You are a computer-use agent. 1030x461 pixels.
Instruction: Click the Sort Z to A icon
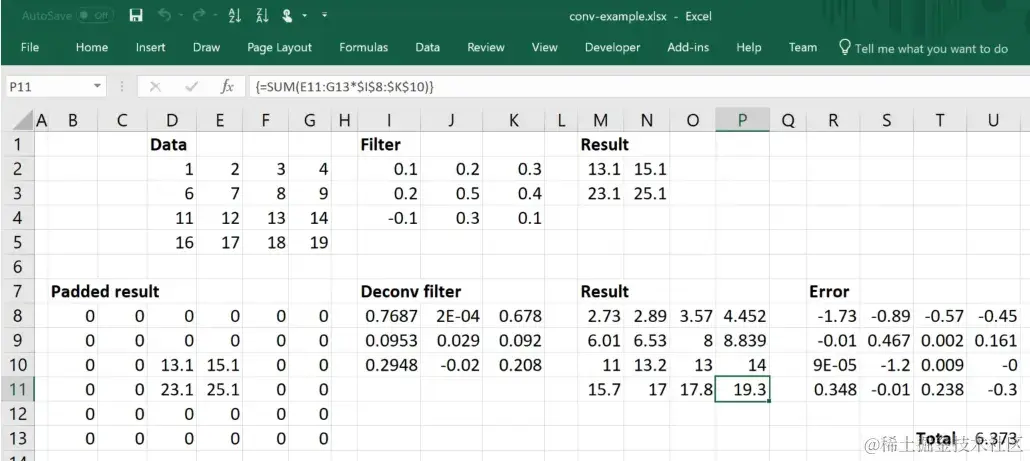tap(261, 16)
